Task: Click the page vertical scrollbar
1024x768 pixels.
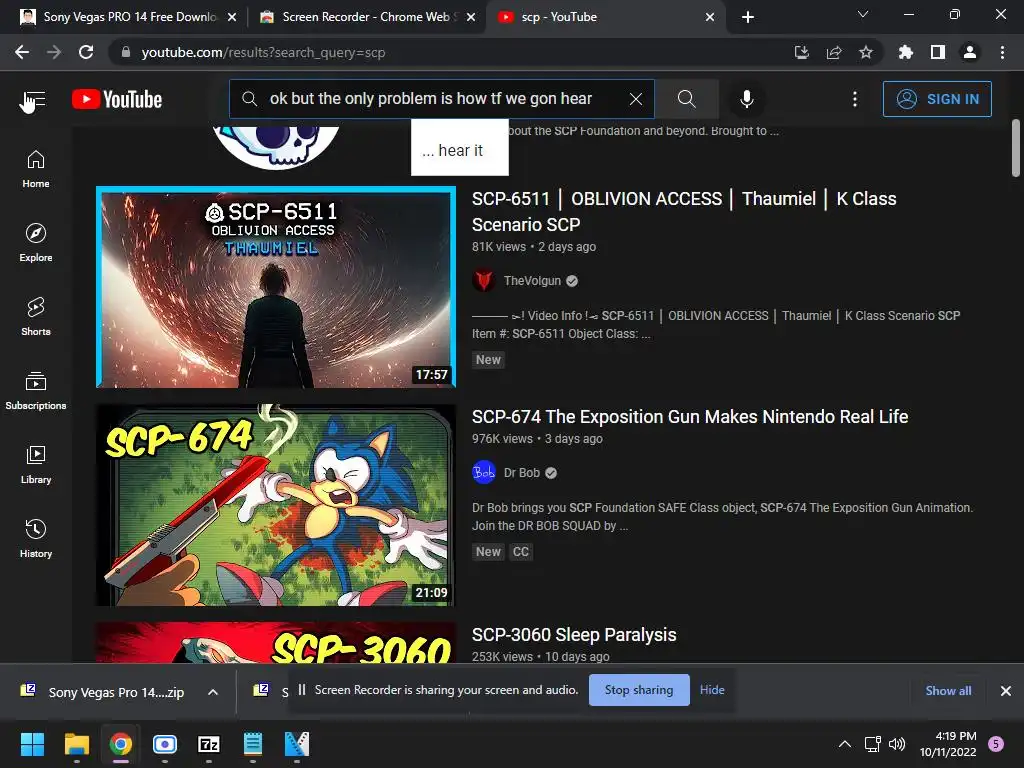Action: [1016, 148]
